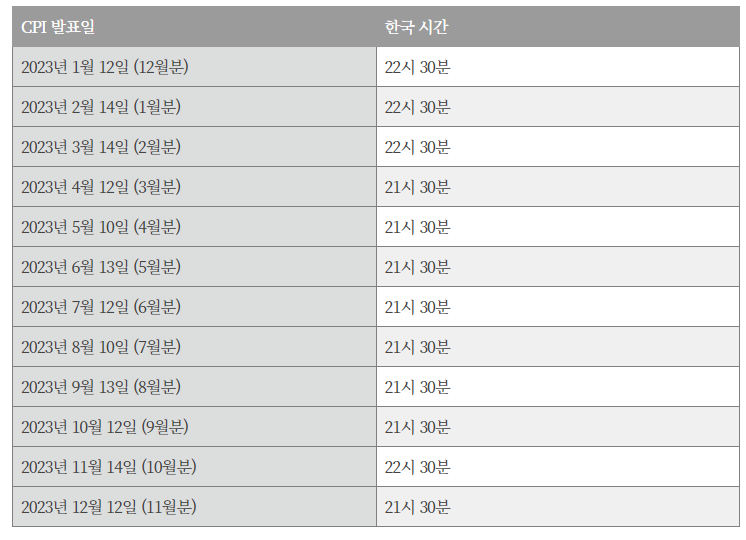The width and height of the screenshot is (746, 540).
Task: Select the '2023년 8월 10일 (7월분)' cell
Action: [101, 347]
